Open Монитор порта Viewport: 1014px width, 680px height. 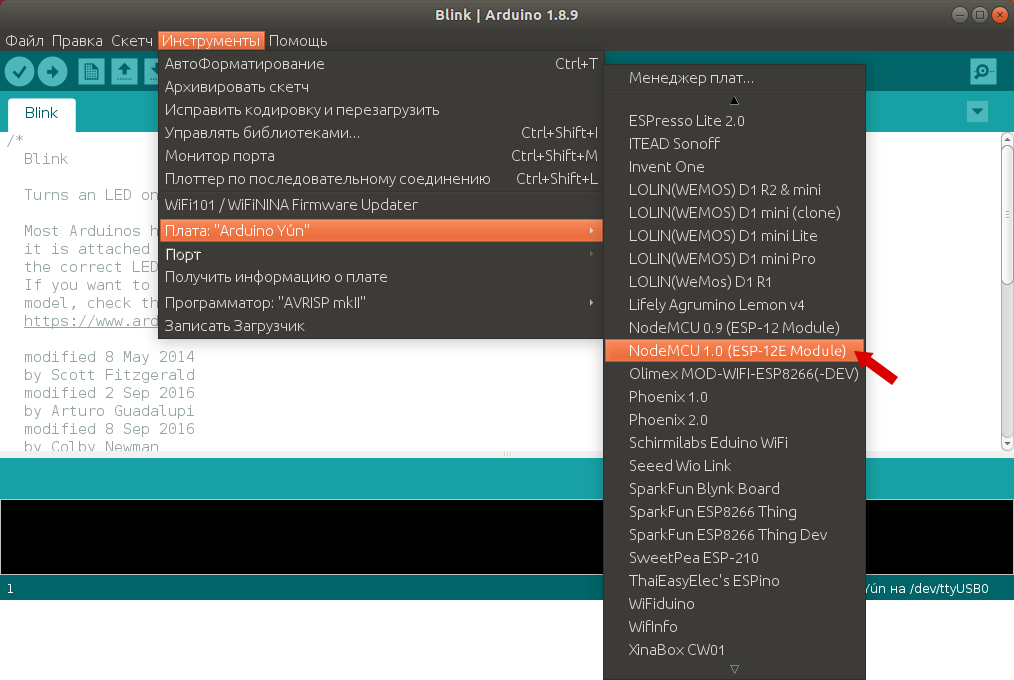(380, 156)
